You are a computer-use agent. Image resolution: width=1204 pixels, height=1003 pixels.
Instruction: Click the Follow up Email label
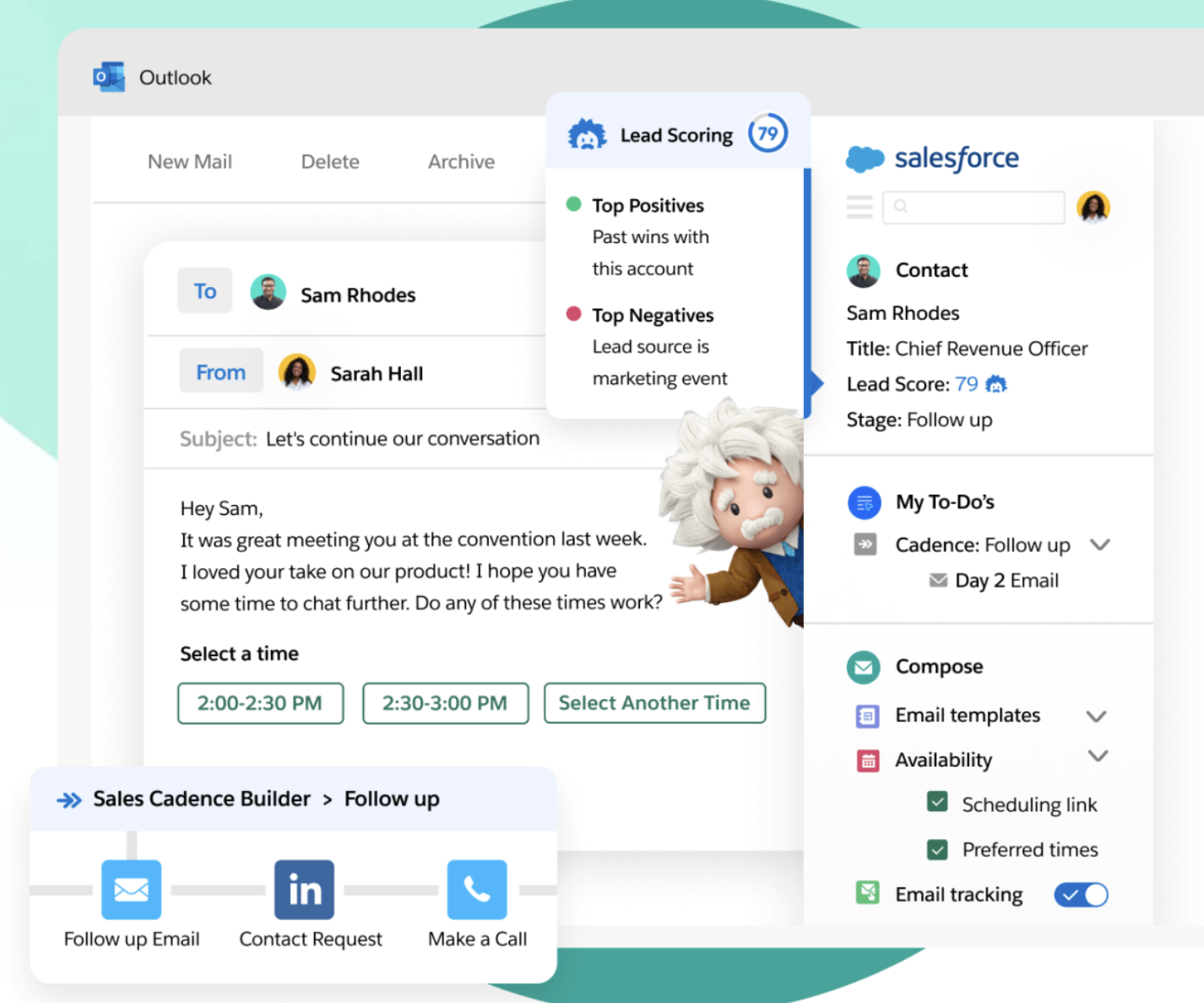point(132,939)
